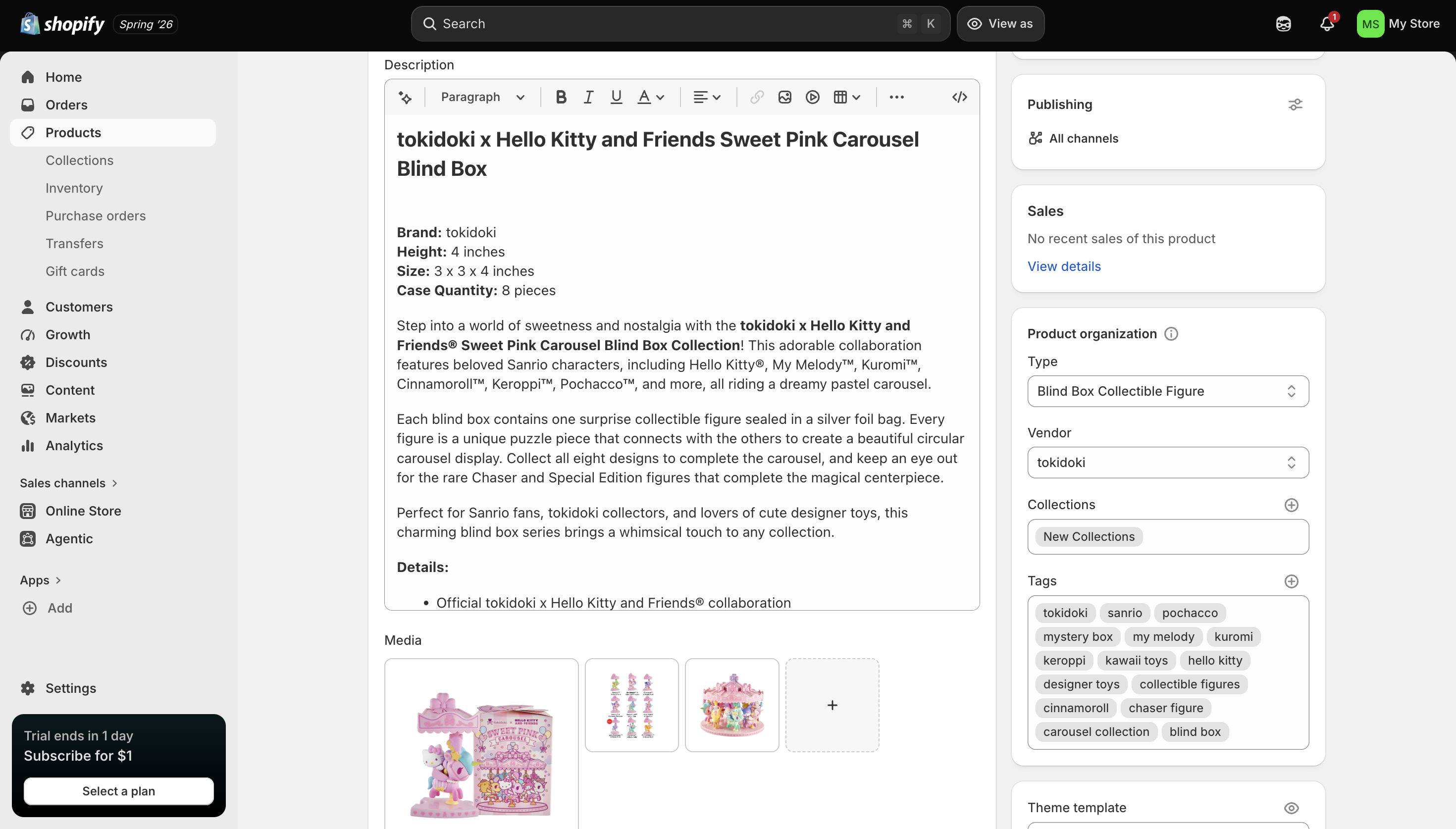Toggle underline formatting in description editor
Screen dimensions: 1456x829
(616, 98)
